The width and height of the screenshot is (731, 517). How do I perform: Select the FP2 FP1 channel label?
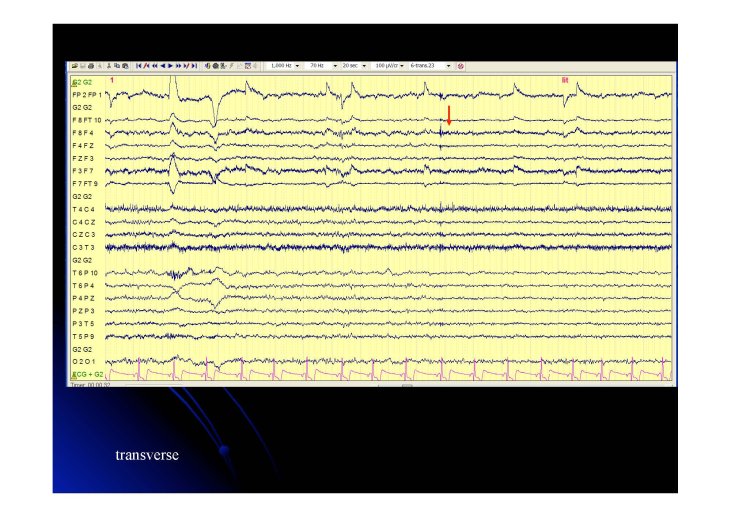point(87,95)
